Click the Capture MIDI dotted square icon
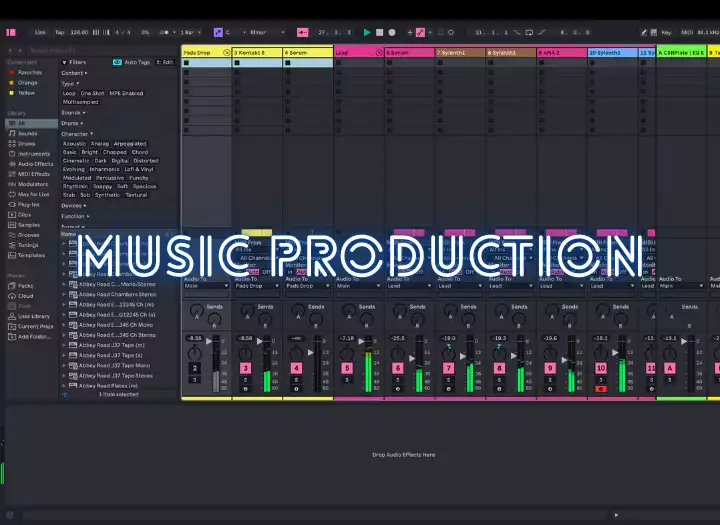Viewport: 720px width, 525px height. coord(440,33)
